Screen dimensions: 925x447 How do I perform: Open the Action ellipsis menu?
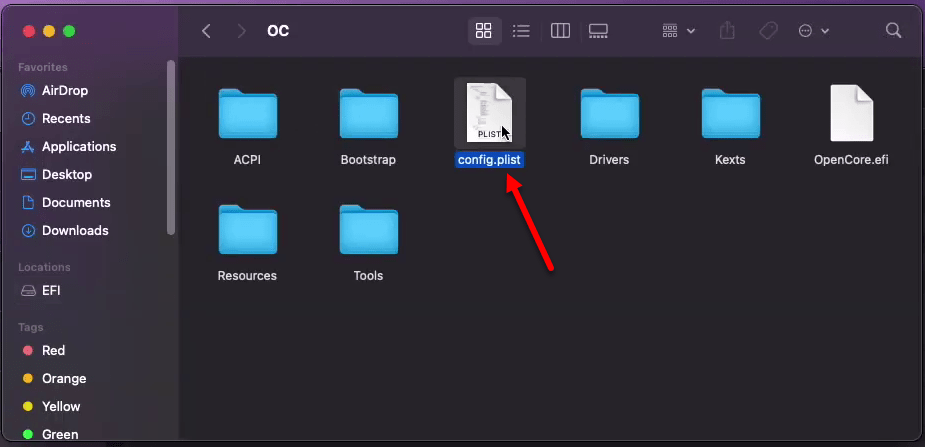click(814, 31)
